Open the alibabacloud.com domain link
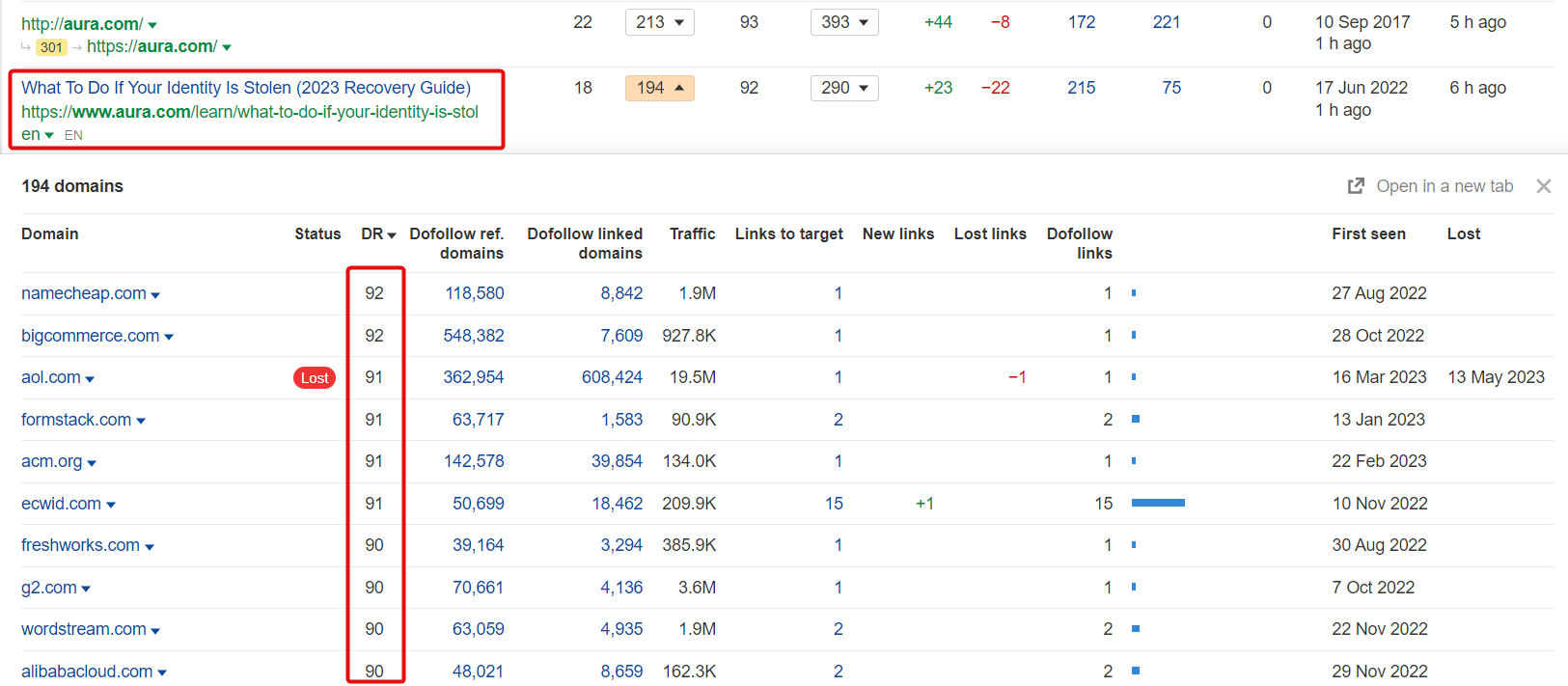 pyautogui.click(x=87, y=672)
